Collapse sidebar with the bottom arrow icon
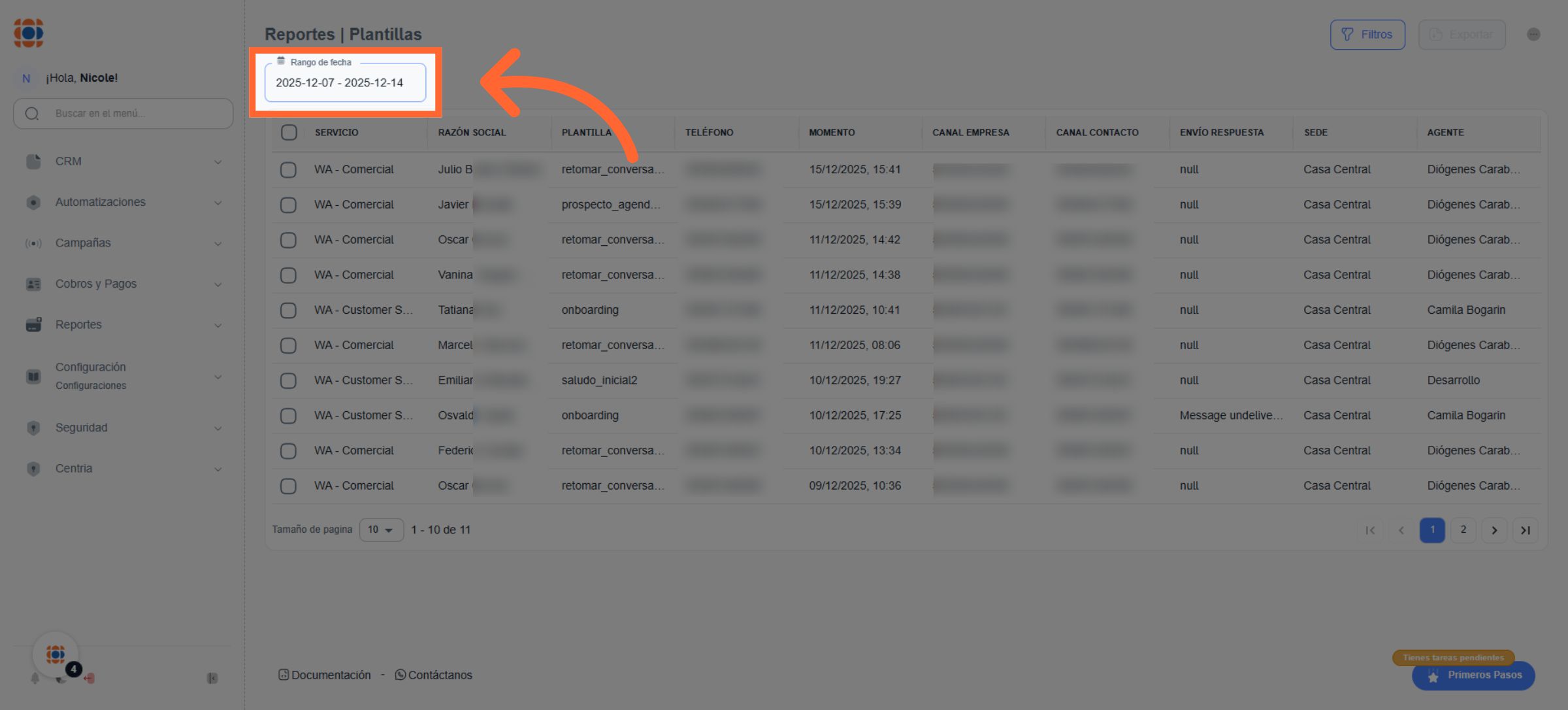 point(212,679)
